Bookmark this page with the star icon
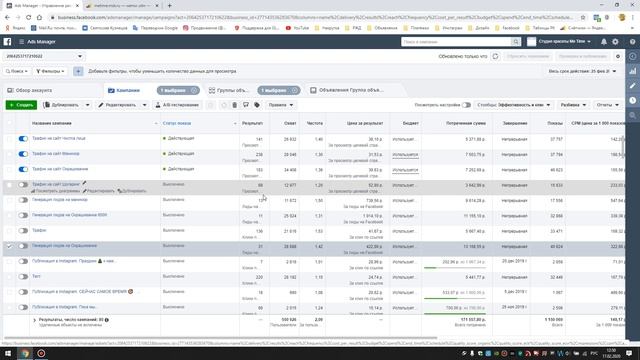The width and height of the screenshot is (640, 360). click(x=583, y=17)
